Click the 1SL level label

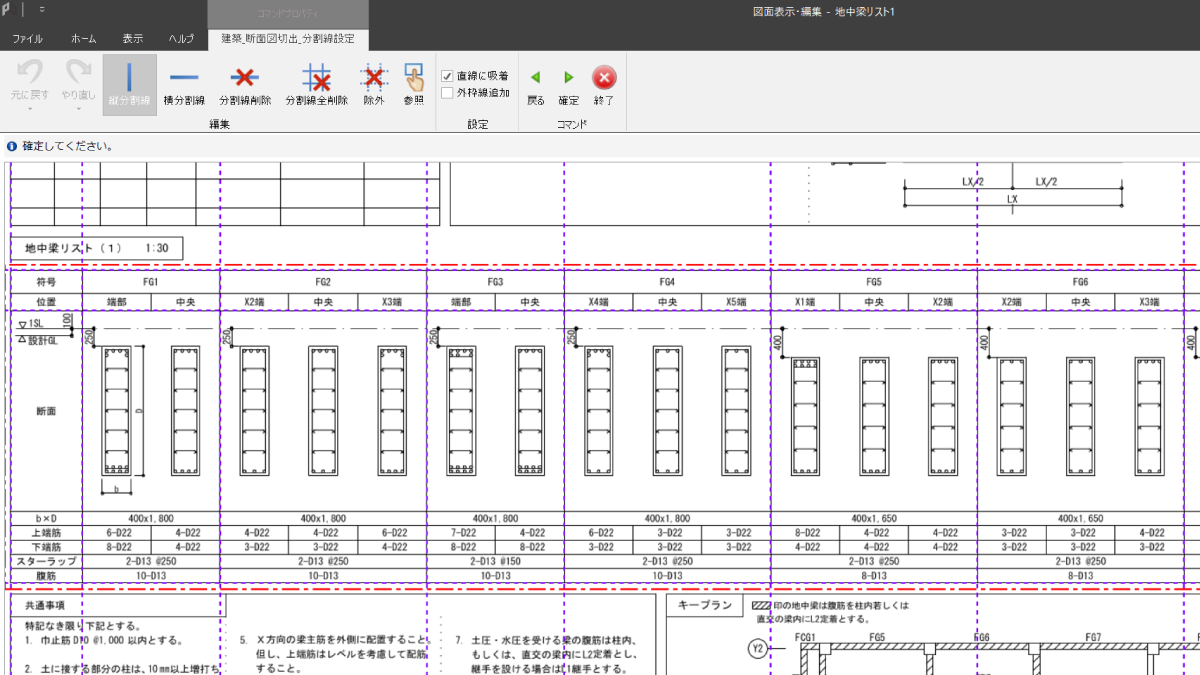[36, 324]
